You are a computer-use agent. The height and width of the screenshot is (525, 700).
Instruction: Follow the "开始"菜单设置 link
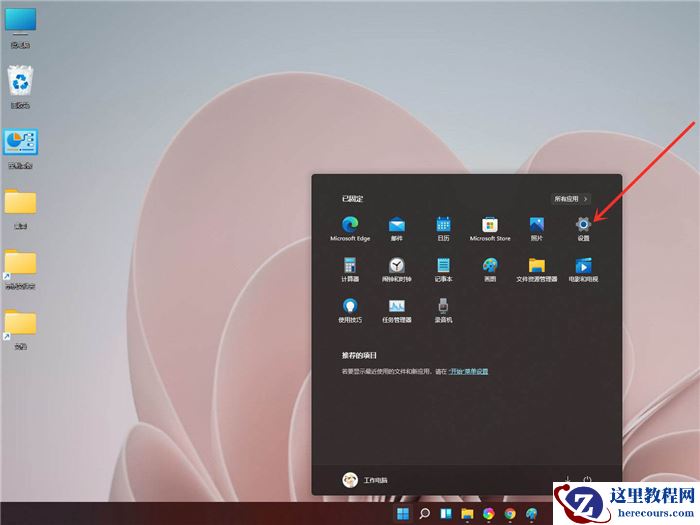coord(468,371)
